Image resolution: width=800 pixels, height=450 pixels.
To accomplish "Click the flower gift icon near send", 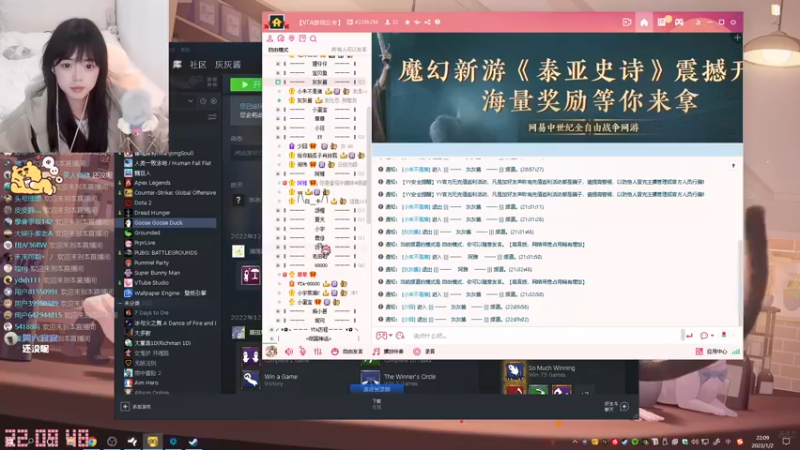I will pos(723,335).
